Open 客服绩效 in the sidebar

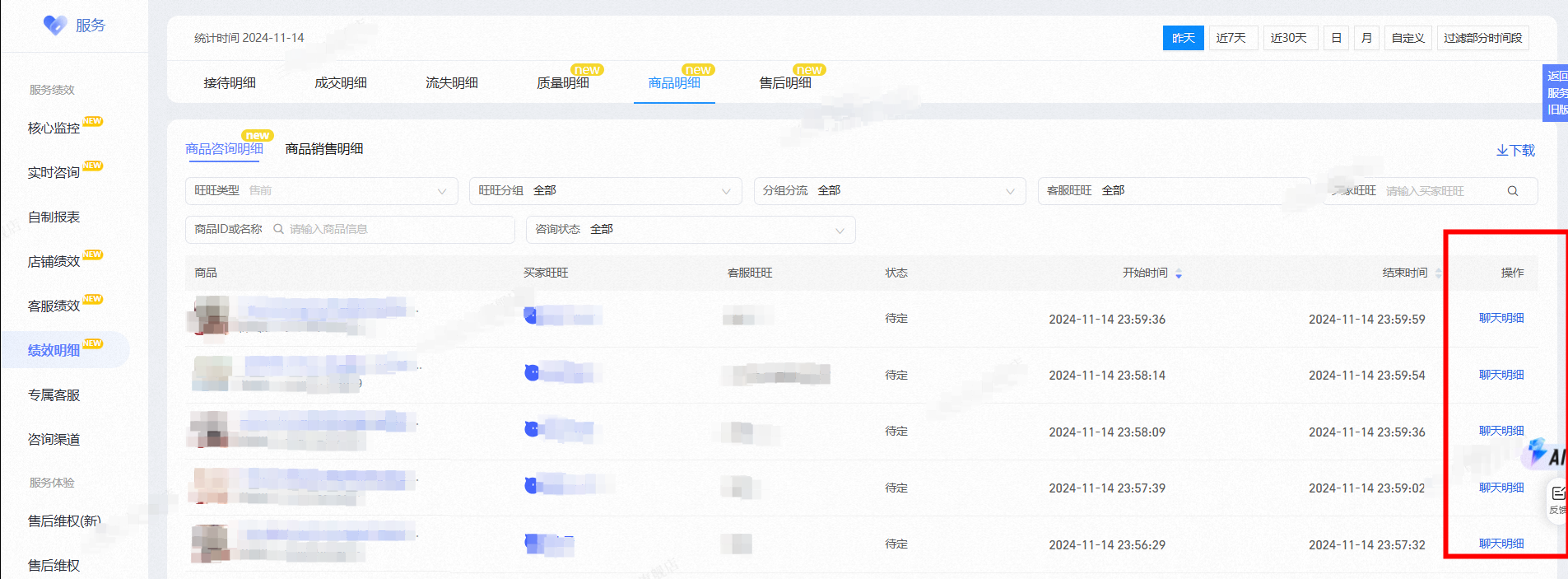[54, 306]
